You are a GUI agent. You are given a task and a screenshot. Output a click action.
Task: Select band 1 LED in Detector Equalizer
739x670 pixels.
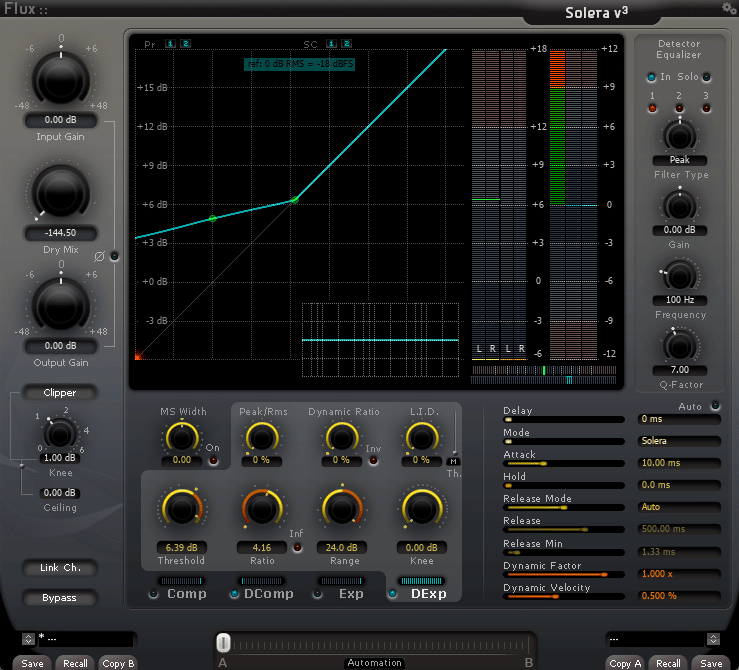[652, 107]
